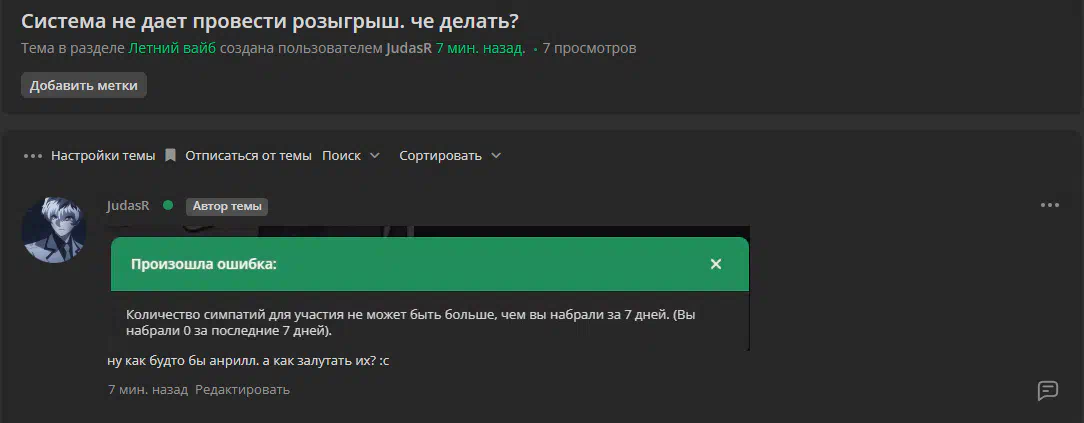Close the Произошла ошибка banner with X
1084x423 pixels.
716,264
